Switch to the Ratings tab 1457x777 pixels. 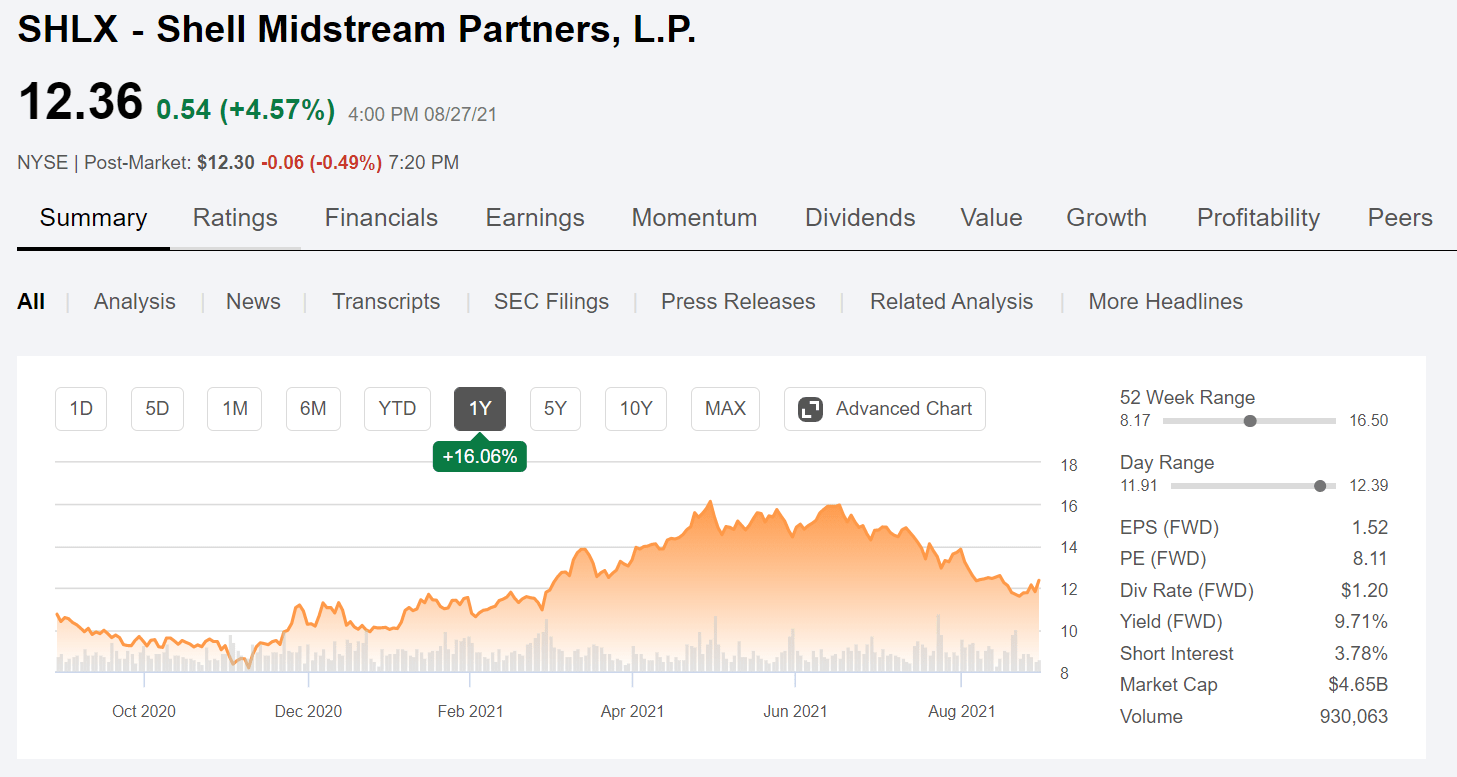coord(235,217)
